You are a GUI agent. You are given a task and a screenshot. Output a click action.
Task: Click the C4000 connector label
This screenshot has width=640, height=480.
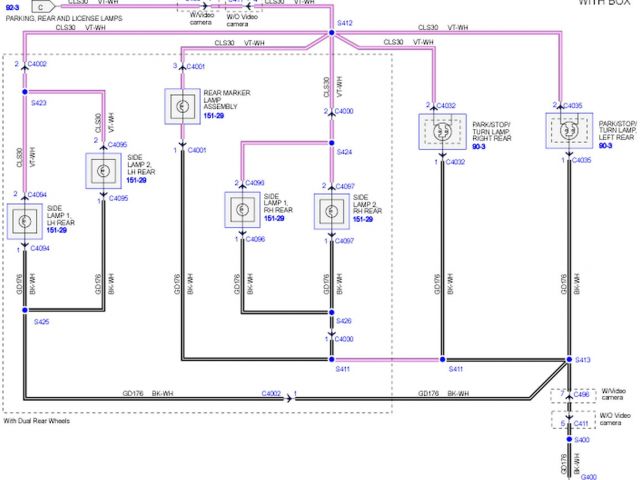click(345, 111)
